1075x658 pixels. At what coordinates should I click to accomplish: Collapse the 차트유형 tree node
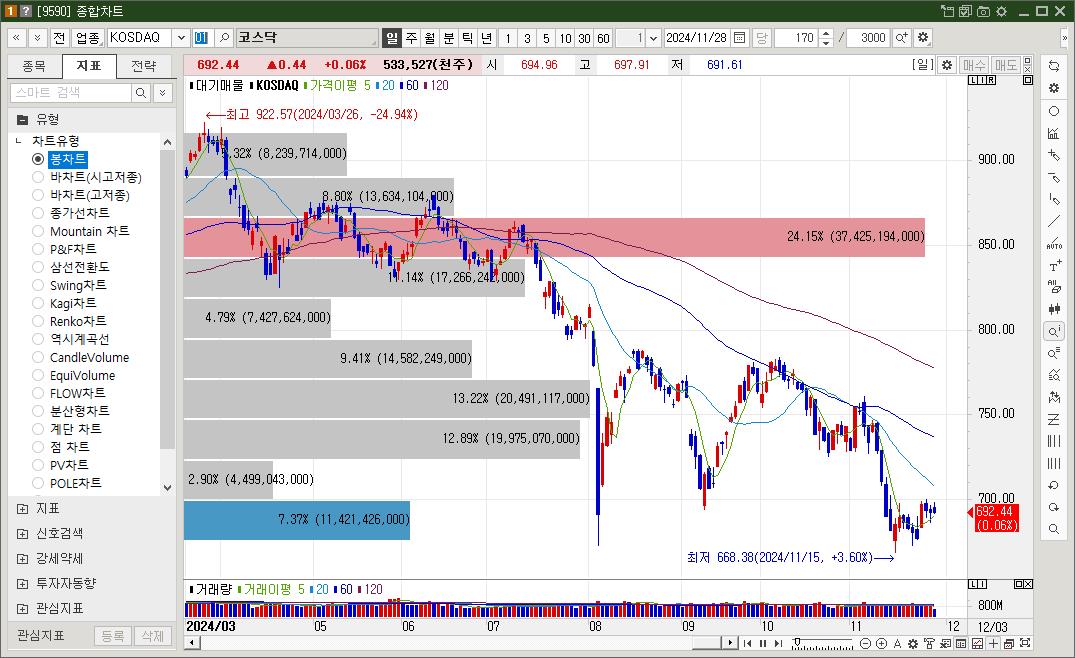[19, 141]
